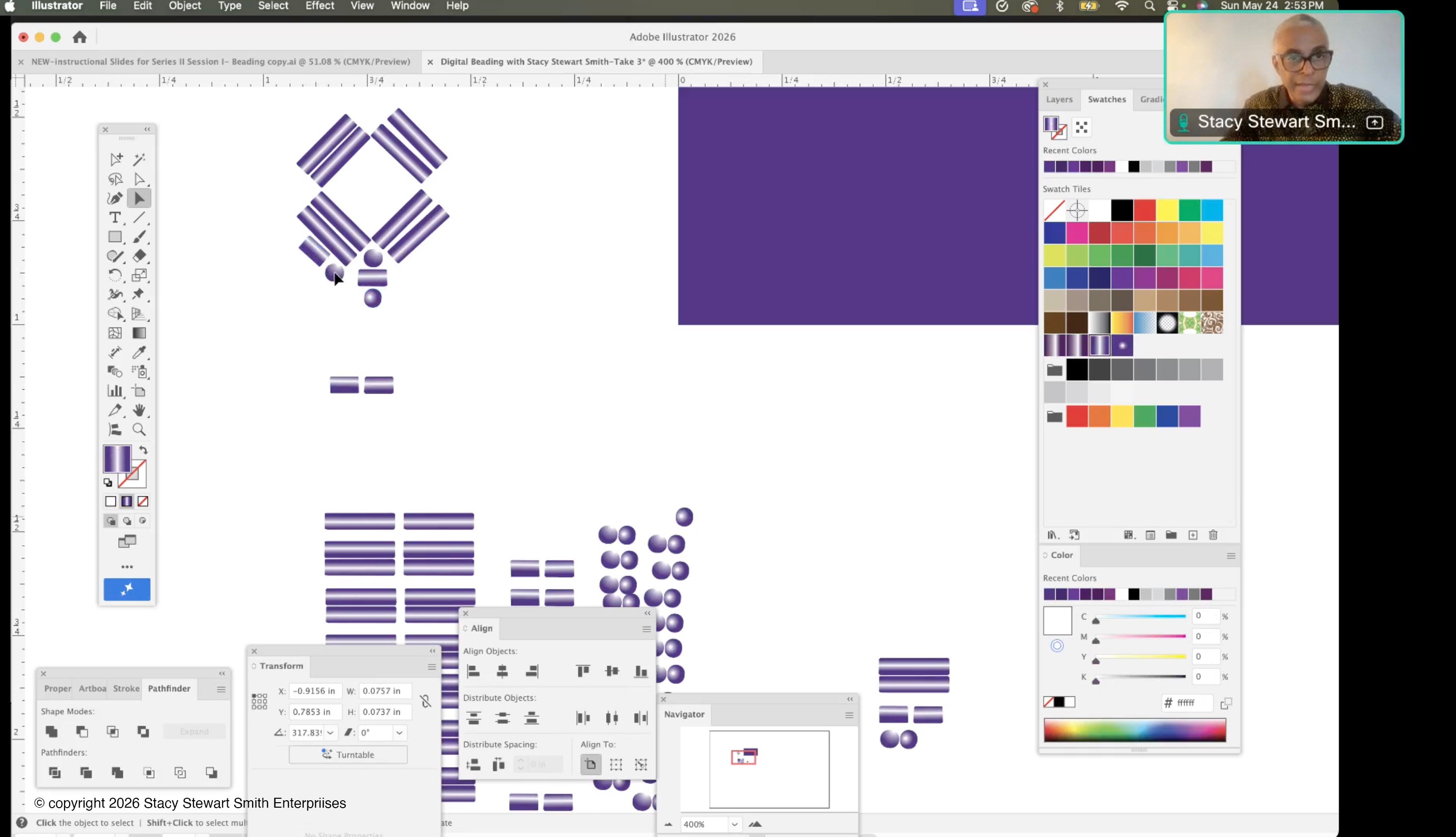Viewport: 1456px width, 837px height.
Task: Switch paint mode to Gradient
Action: coord(126,502)
